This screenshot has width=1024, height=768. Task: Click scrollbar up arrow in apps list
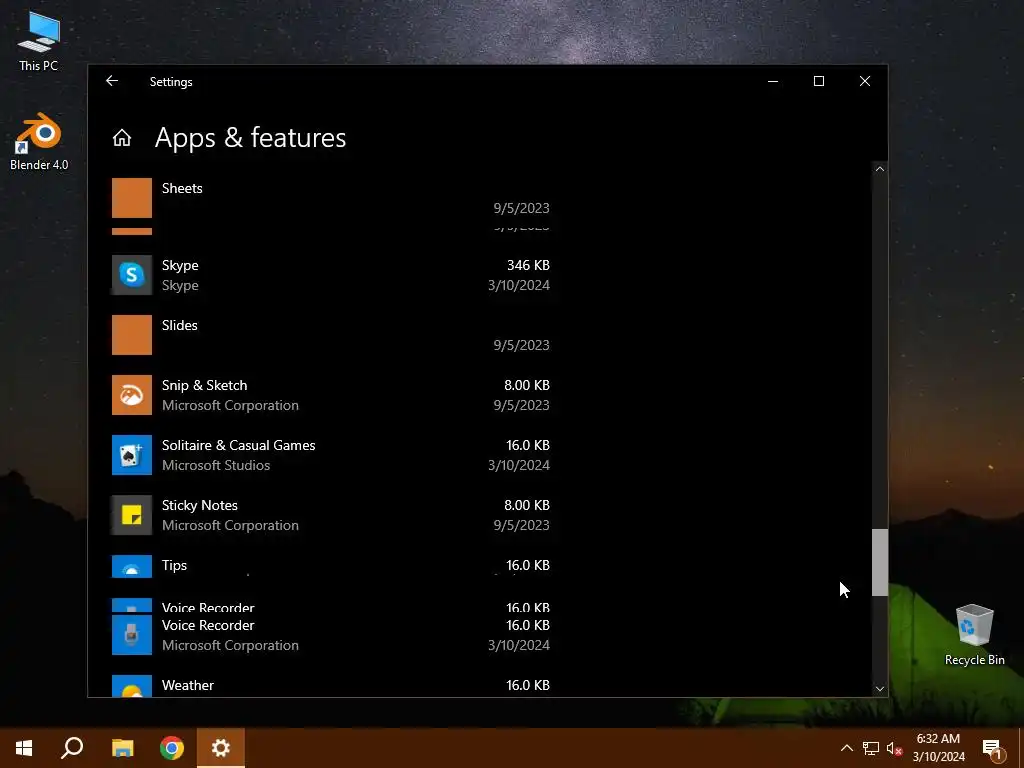tap(880, 169)
